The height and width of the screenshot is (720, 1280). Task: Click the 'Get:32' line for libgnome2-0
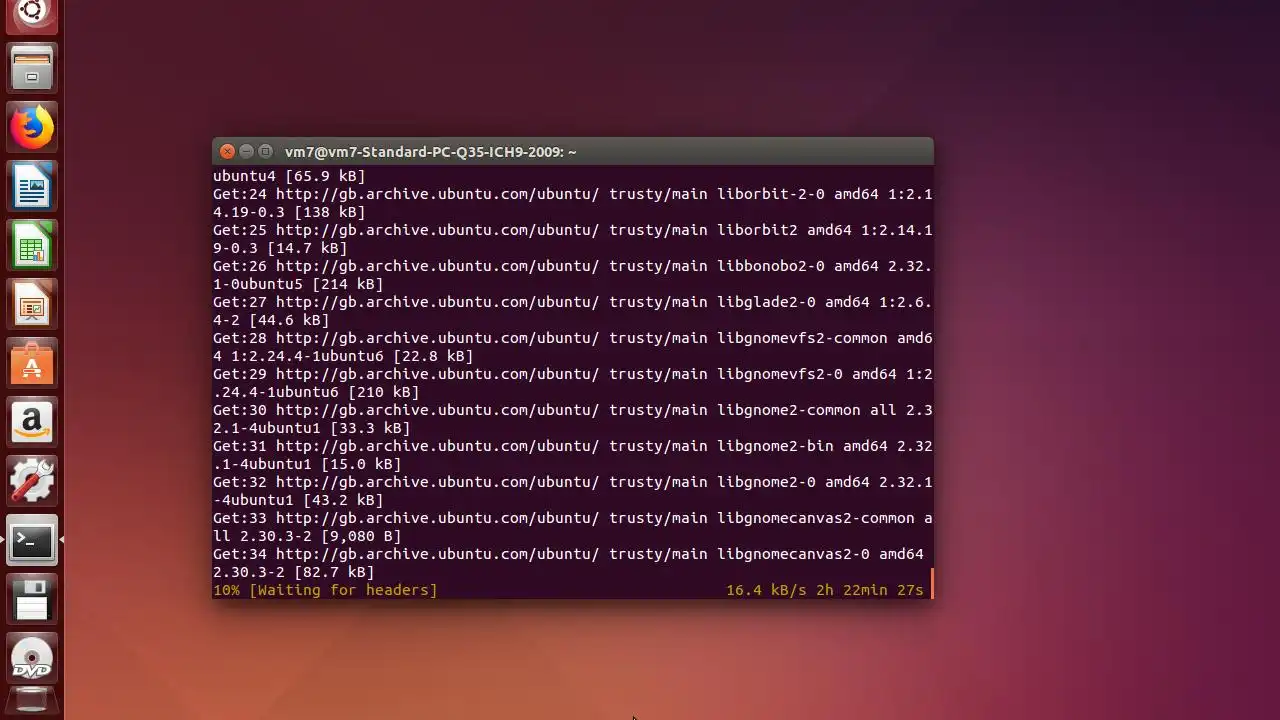[572, 482]
